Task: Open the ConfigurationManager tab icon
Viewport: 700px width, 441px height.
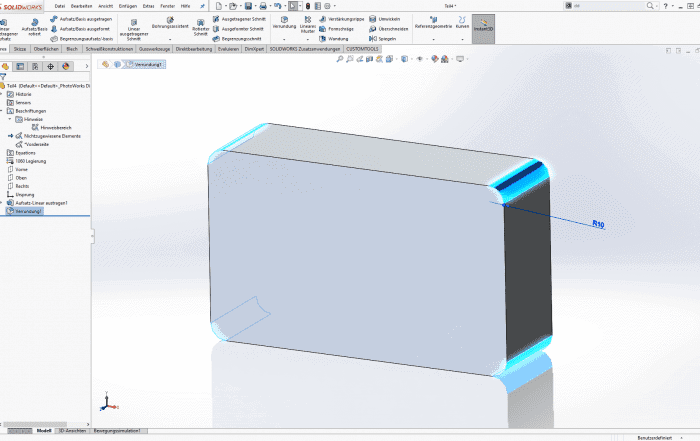Action: [35, 67]
